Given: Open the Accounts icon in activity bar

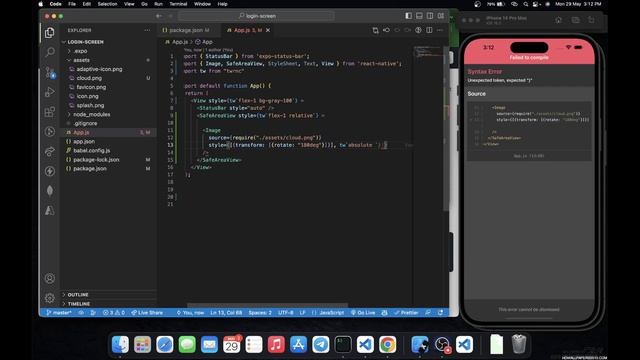Looking at the screenshot, I should (50, 278).
